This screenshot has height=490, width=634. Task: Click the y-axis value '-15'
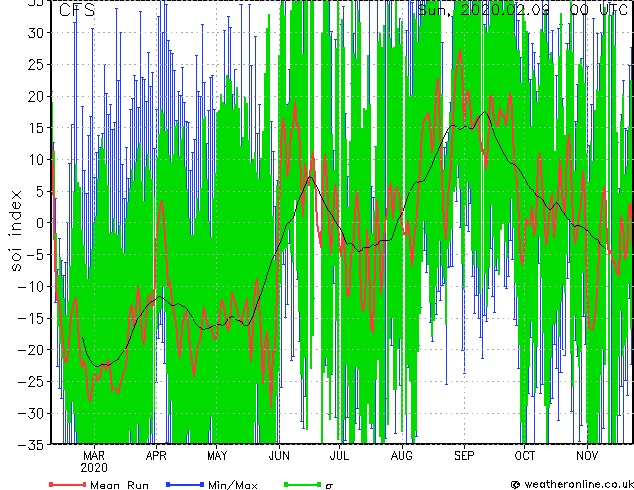point(32,318)
